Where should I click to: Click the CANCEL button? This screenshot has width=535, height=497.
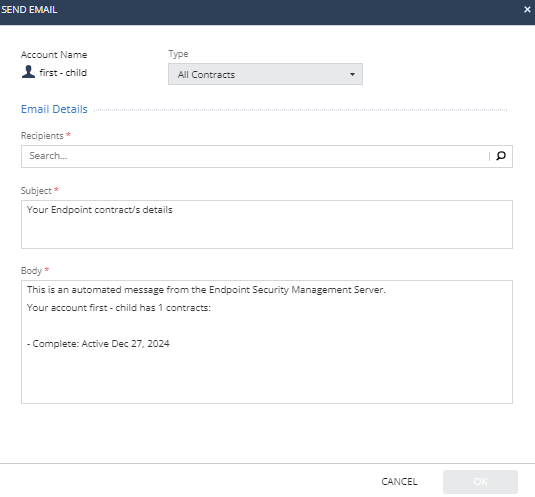[x=399, y=482]
